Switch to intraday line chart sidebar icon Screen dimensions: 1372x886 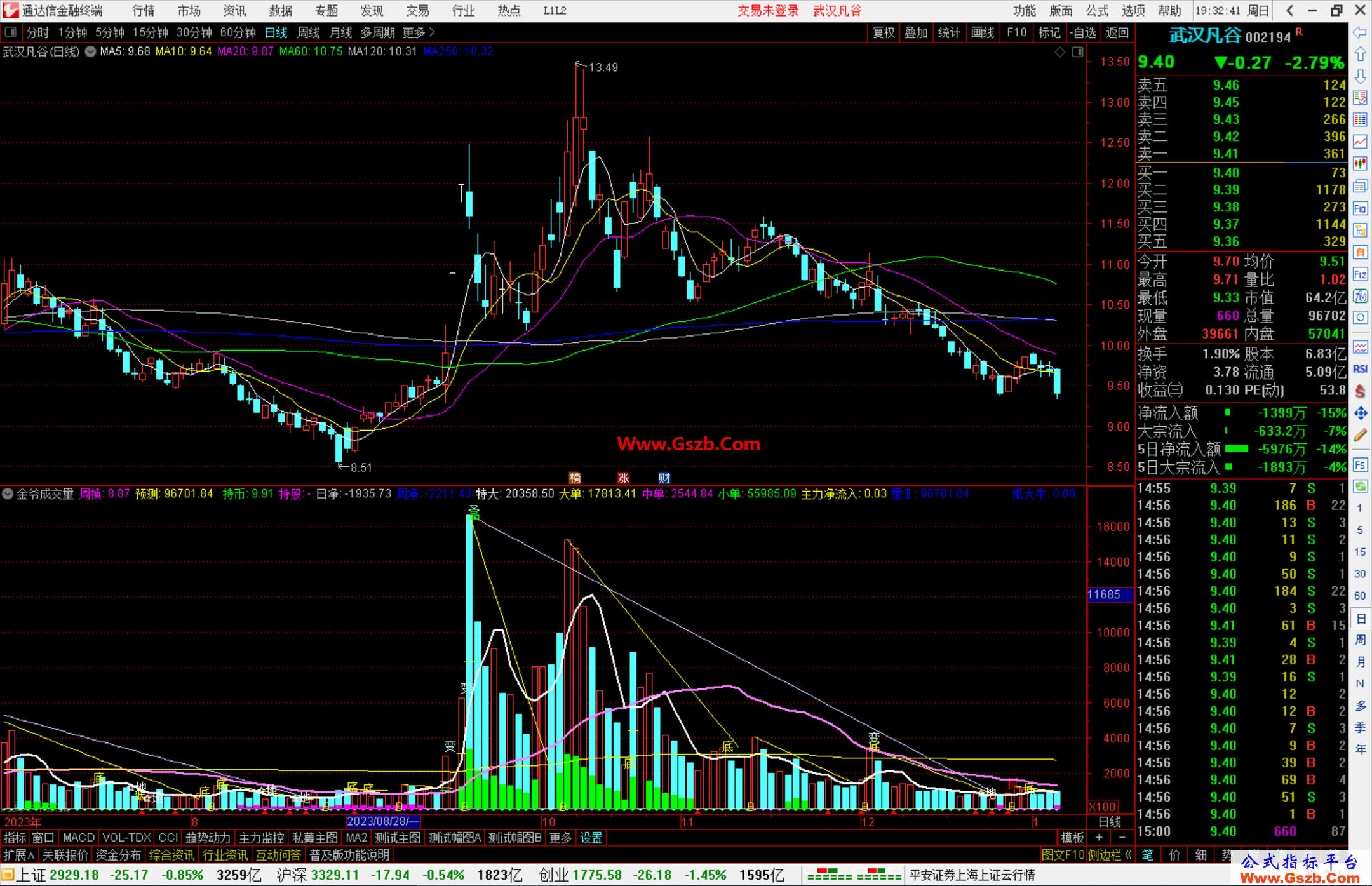point(1360,142)
